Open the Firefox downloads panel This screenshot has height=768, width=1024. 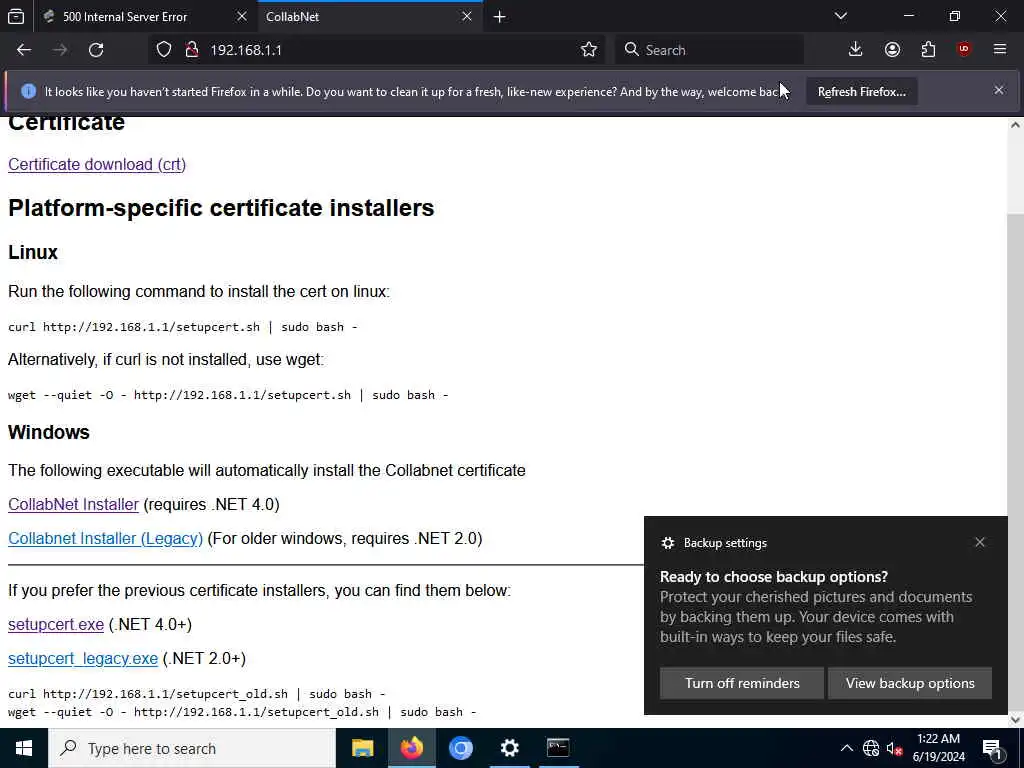(x=855, y=50)
